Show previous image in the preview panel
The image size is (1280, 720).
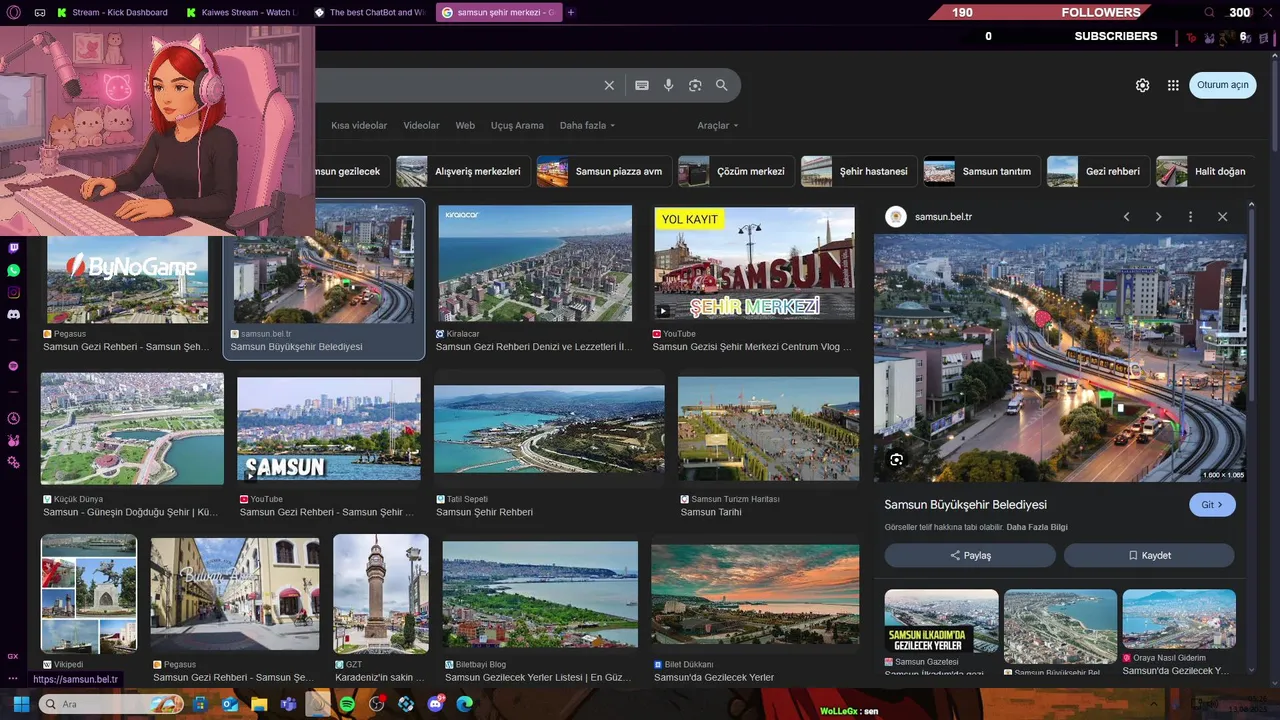click(1126, 217)
